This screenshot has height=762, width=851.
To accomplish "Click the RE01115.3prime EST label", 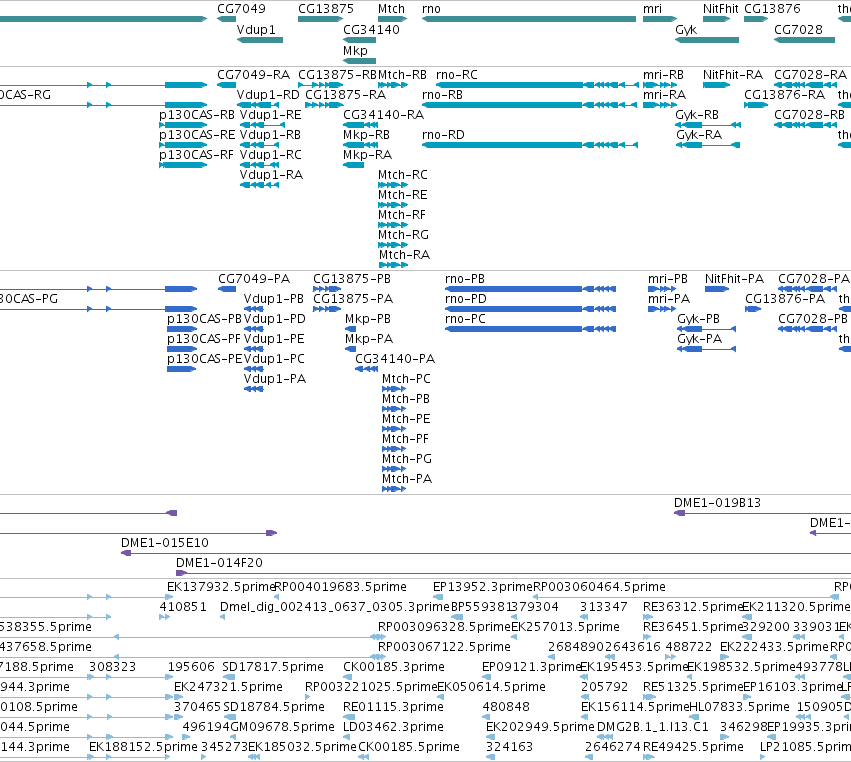I will (393, 707).
